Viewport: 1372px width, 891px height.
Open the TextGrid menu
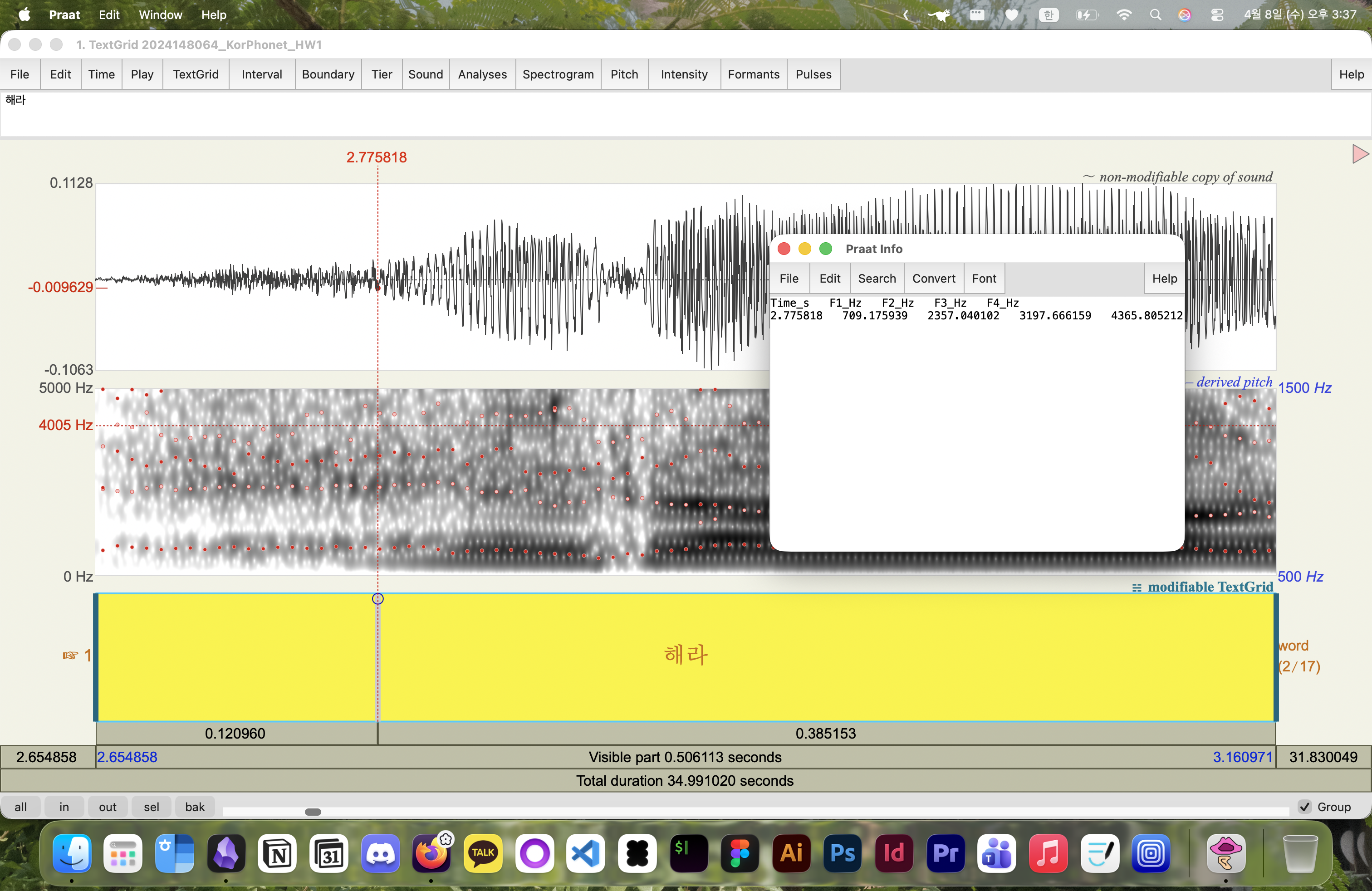(x=196, y=74)
